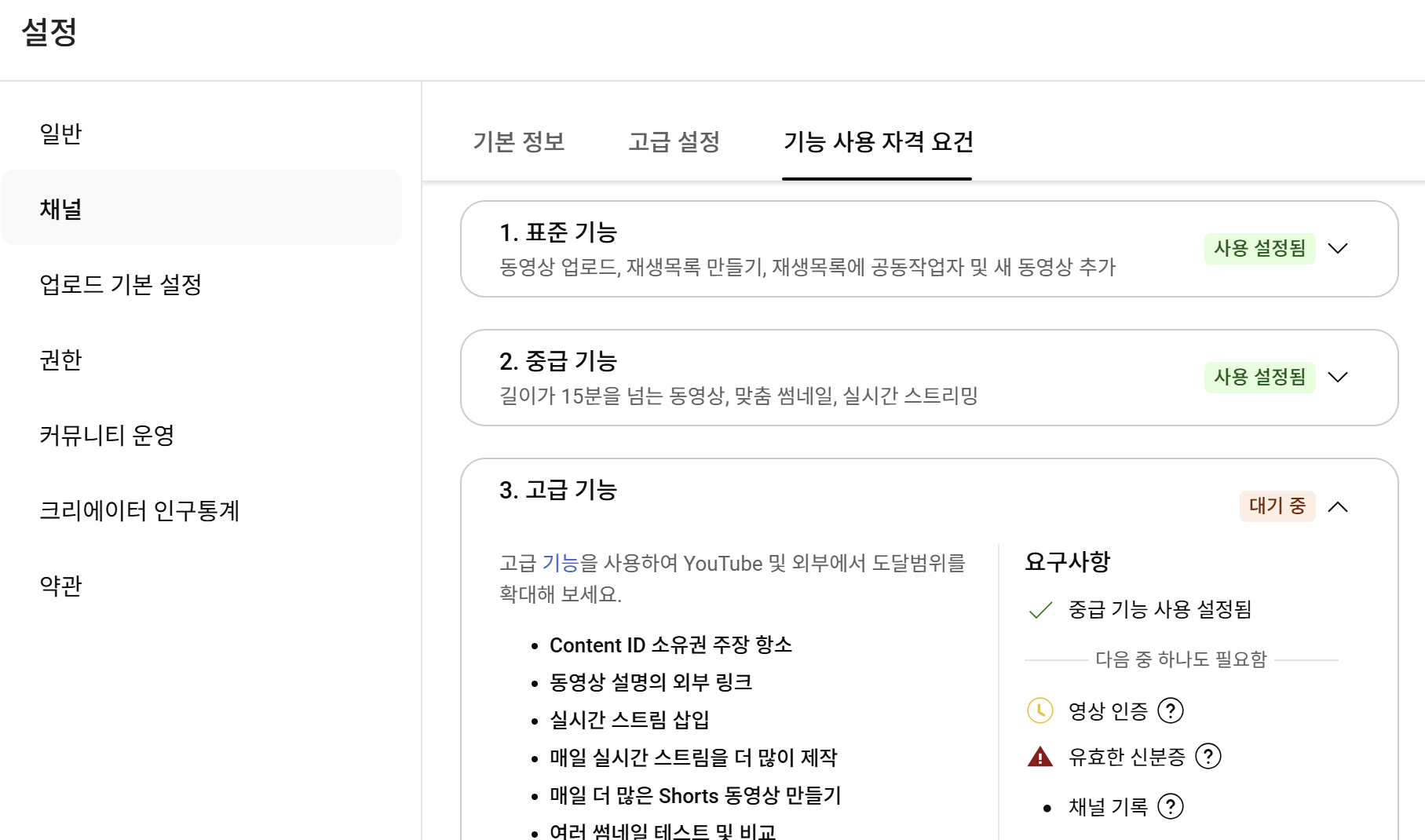Click the 다음 중 하나도 필요함 label
The image size is (1425, 840).
coord(1181,659)
